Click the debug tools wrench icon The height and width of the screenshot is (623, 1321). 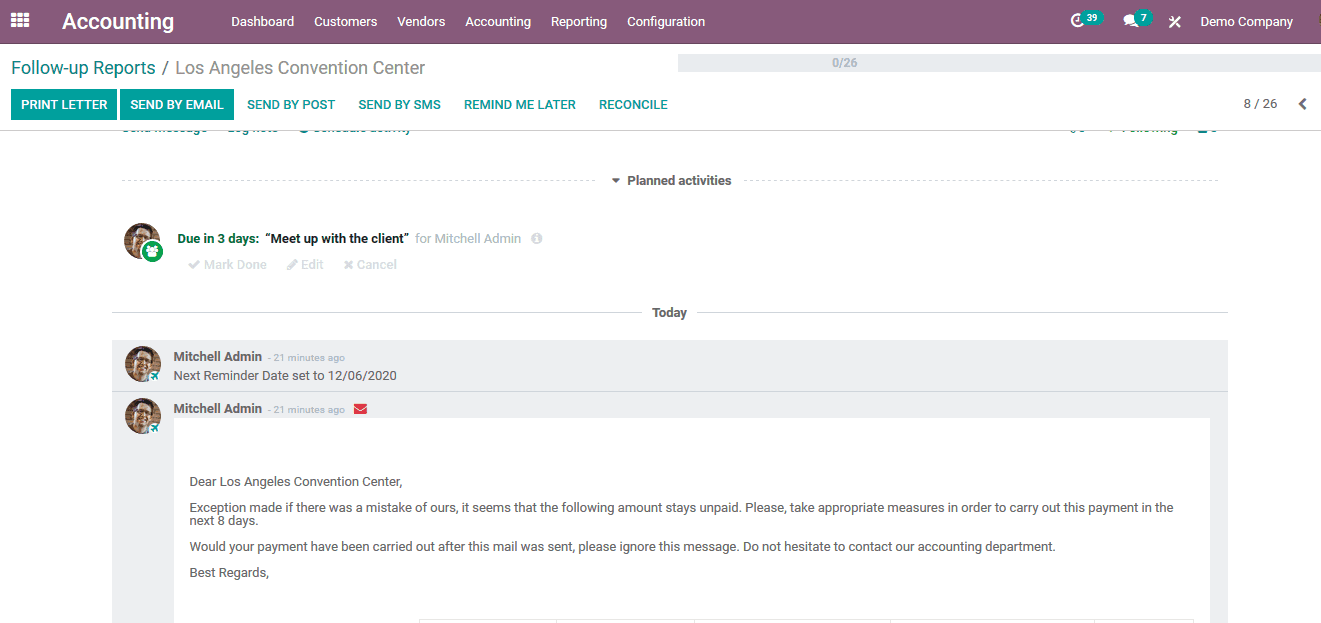click(1175, 21)
